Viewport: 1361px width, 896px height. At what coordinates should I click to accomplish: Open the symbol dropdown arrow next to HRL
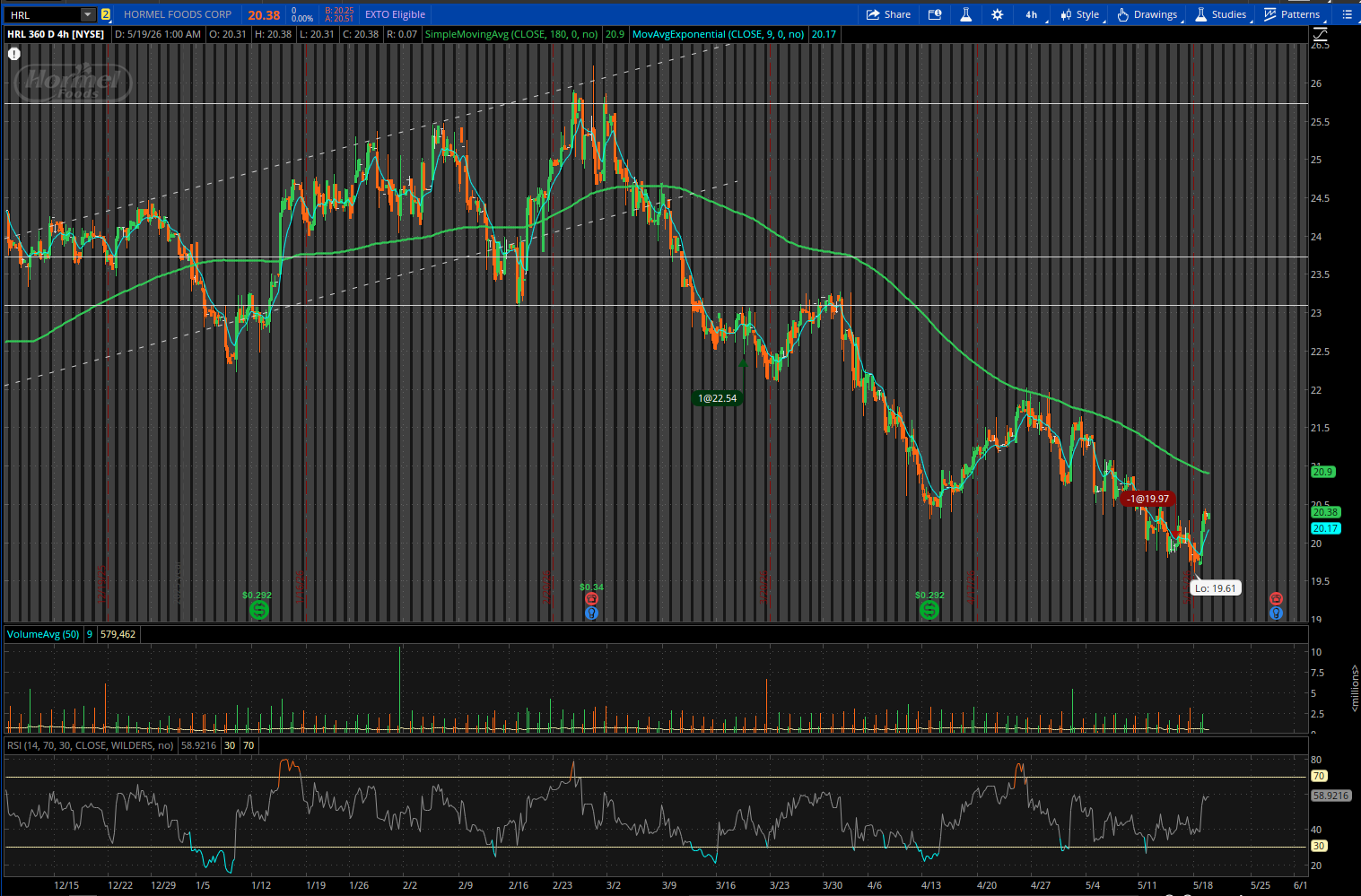coord(87,14)
